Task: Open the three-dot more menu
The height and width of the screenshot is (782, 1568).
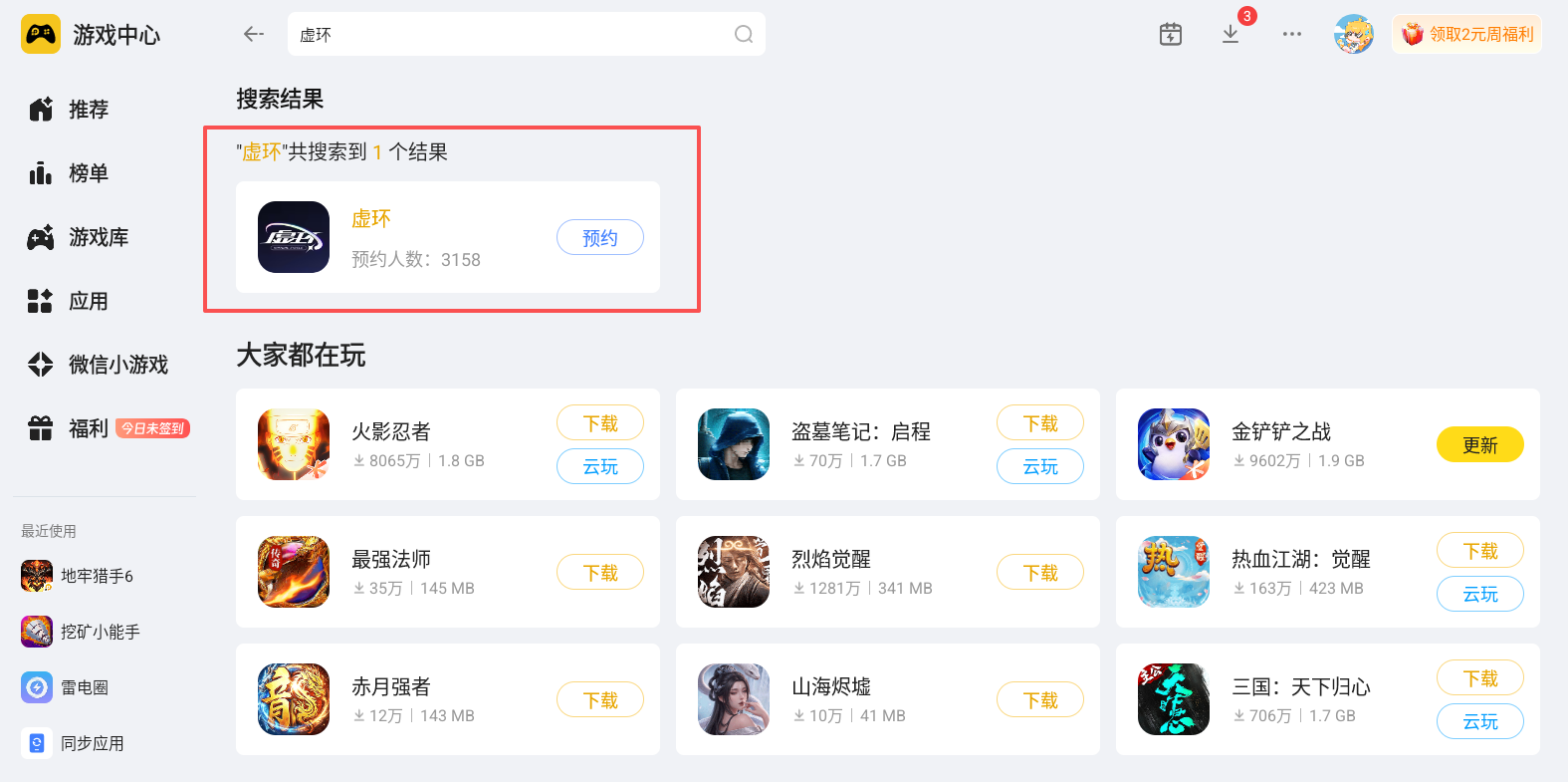Action: [x=1291, y=34]
